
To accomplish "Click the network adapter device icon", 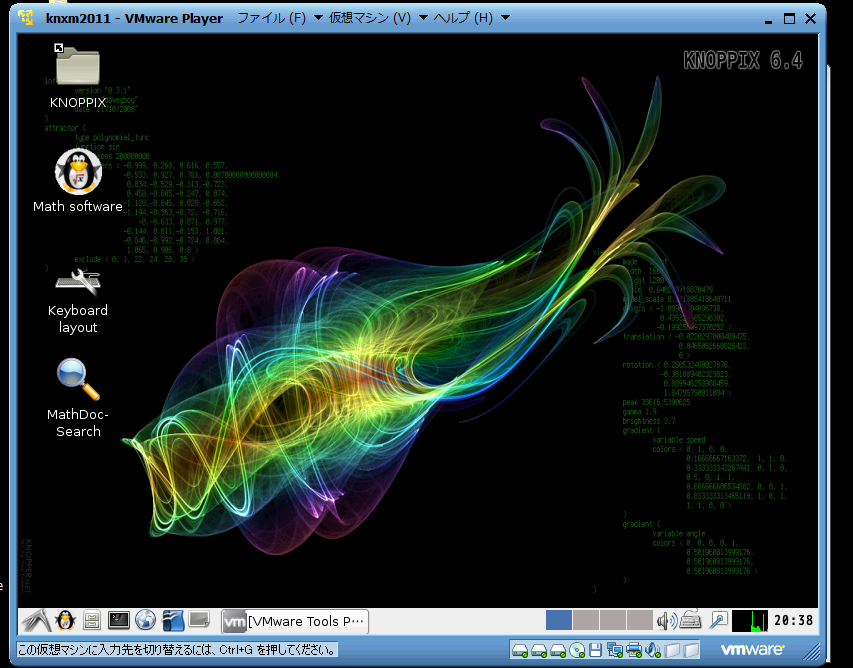I will pos(615,650).
